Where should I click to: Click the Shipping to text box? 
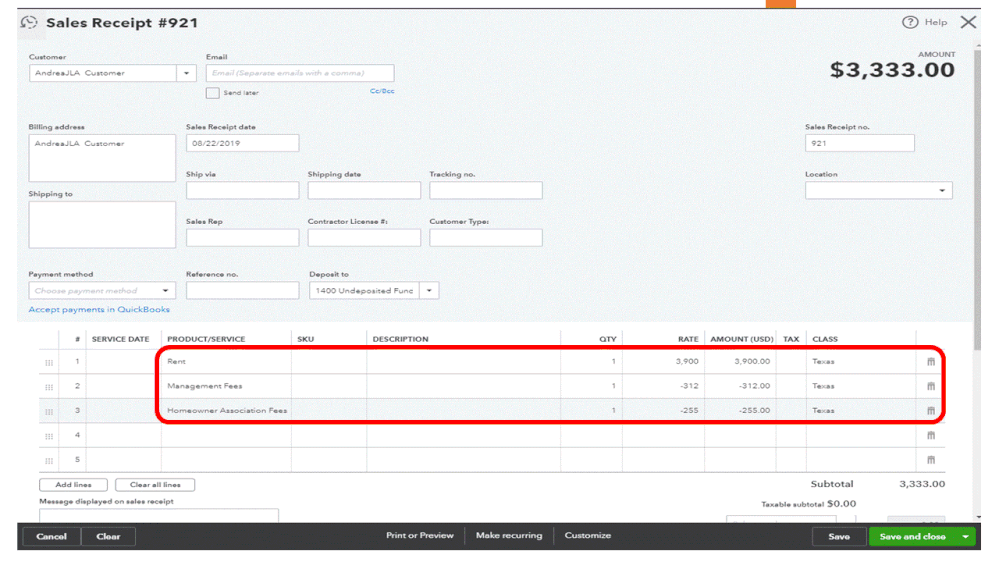(x=102, y=225)
